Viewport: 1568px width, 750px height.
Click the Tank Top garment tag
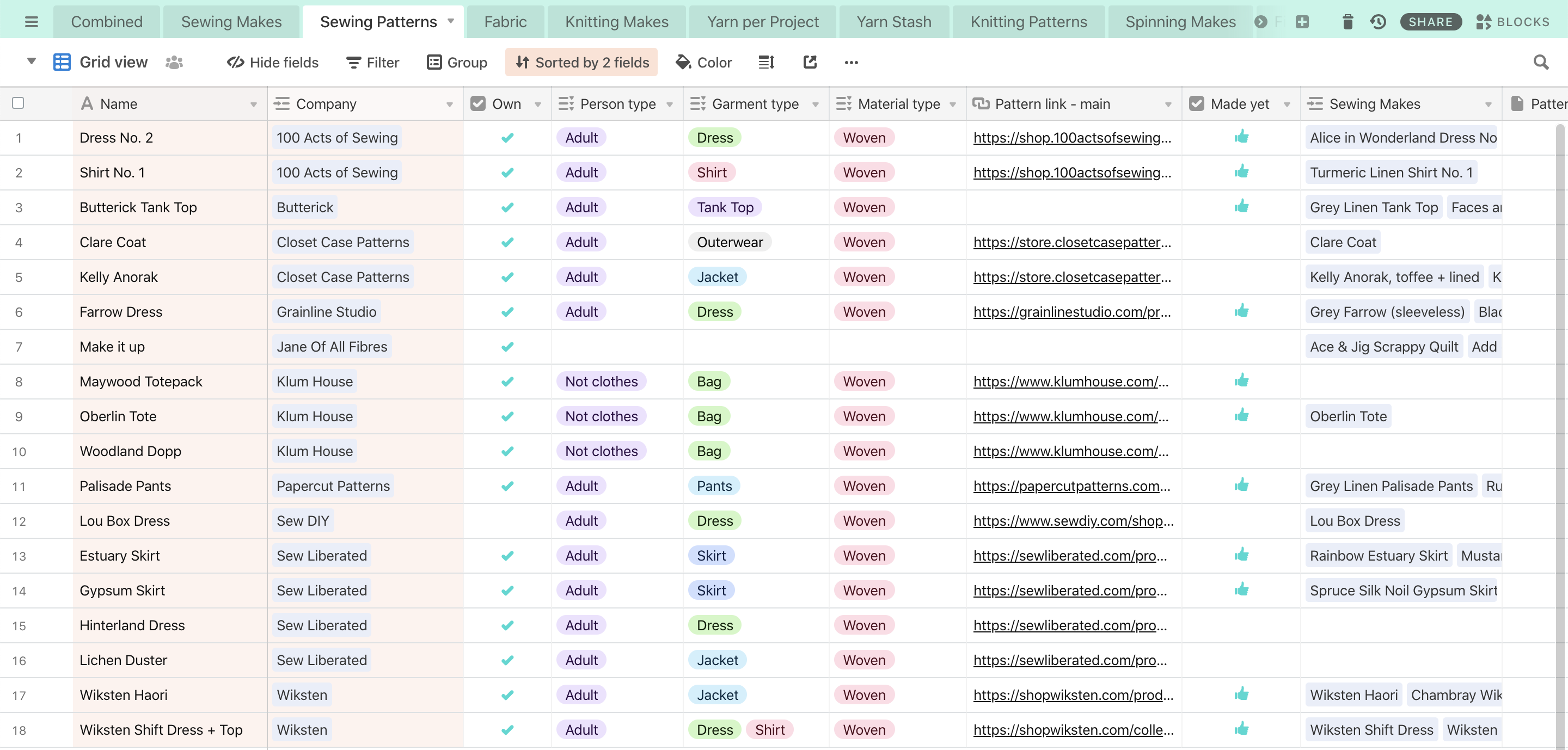(725, 208)
